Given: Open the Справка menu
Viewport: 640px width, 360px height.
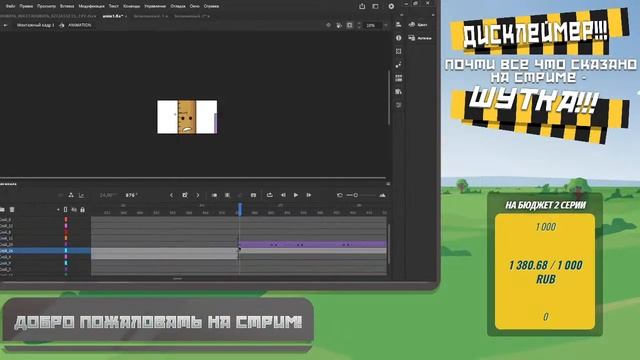Looking at the screenshot, I should coord(211,6).
